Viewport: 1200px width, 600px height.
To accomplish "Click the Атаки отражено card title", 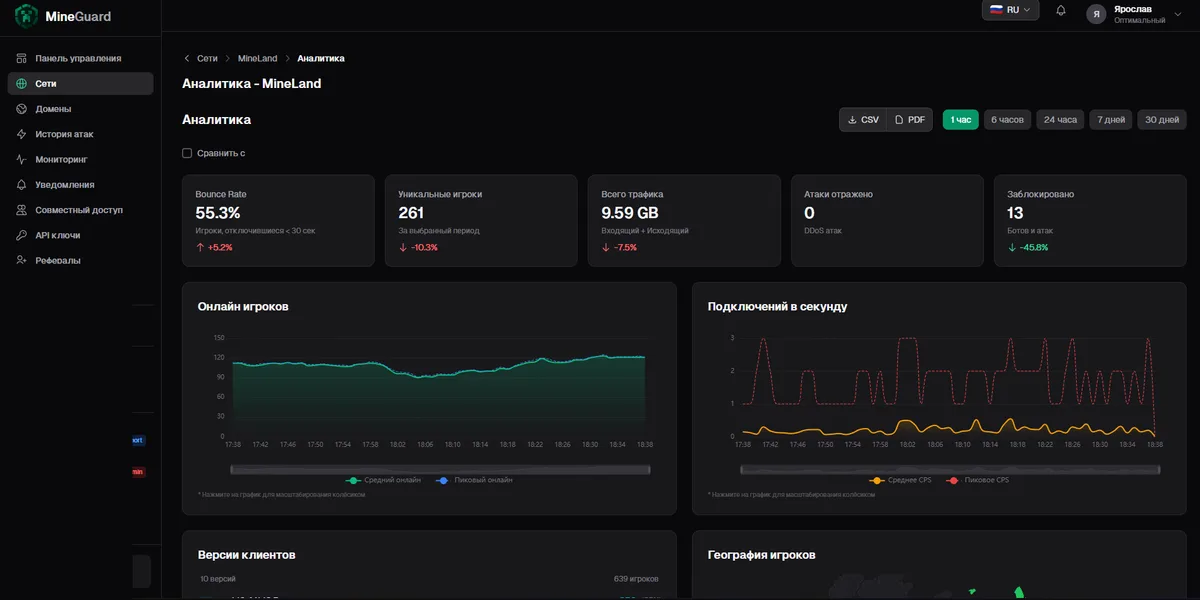I will [838, 194].
